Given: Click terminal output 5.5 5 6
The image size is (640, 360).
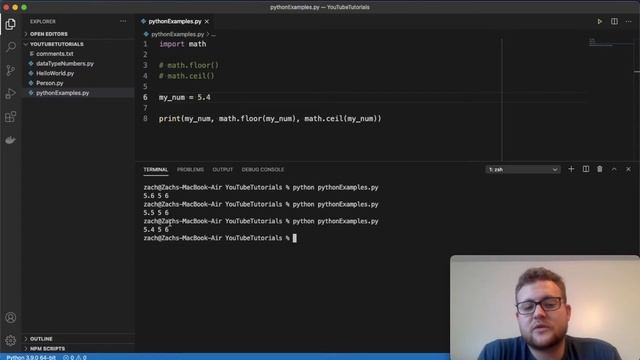Looking at the screenshot, I should 156,213.
